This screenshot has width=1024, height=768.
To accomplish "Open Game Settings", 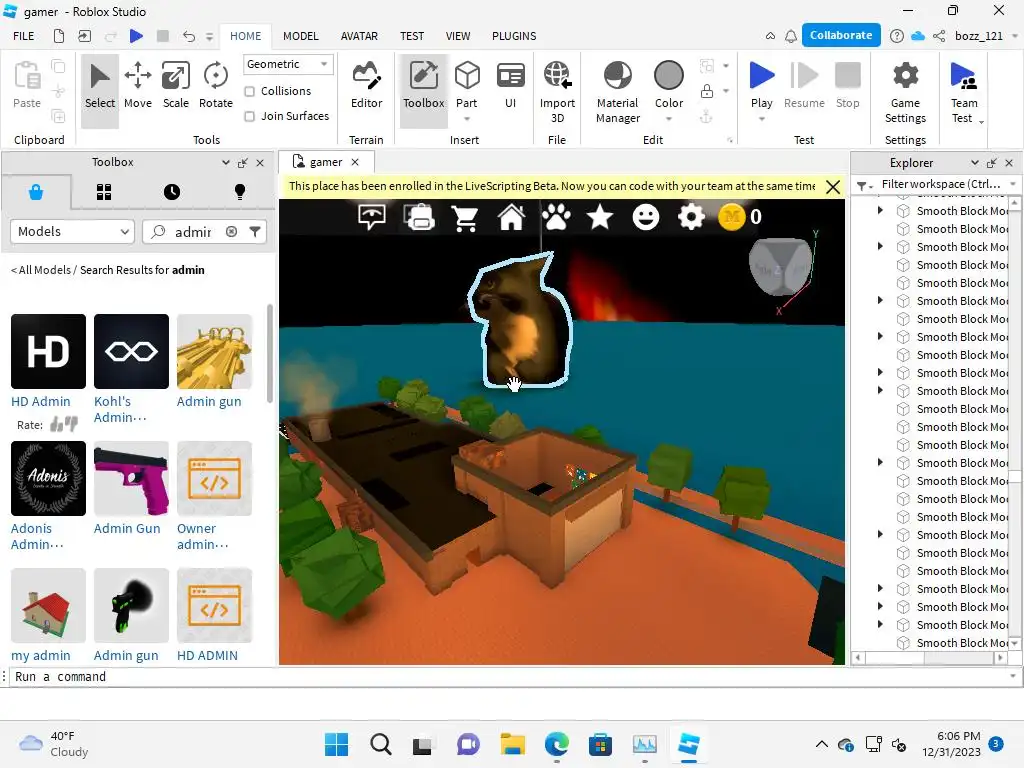I will [x=905, y=91].
